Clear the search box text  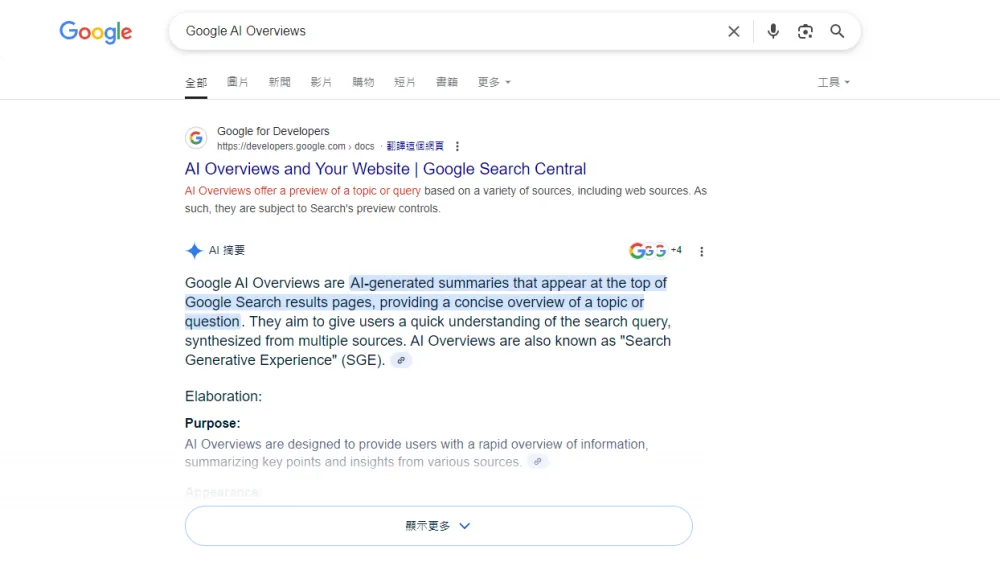click(x=733, y=31)
